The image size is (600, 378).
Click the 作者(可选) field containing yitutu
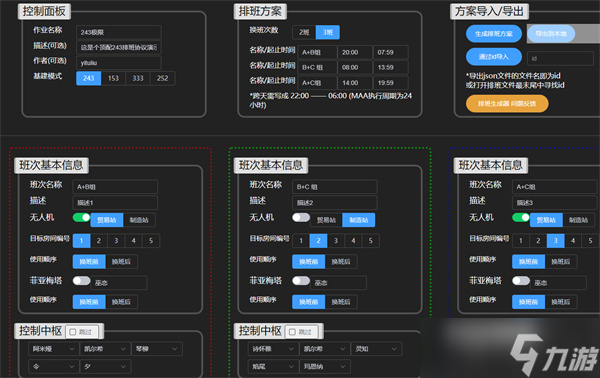coord(119,63)
